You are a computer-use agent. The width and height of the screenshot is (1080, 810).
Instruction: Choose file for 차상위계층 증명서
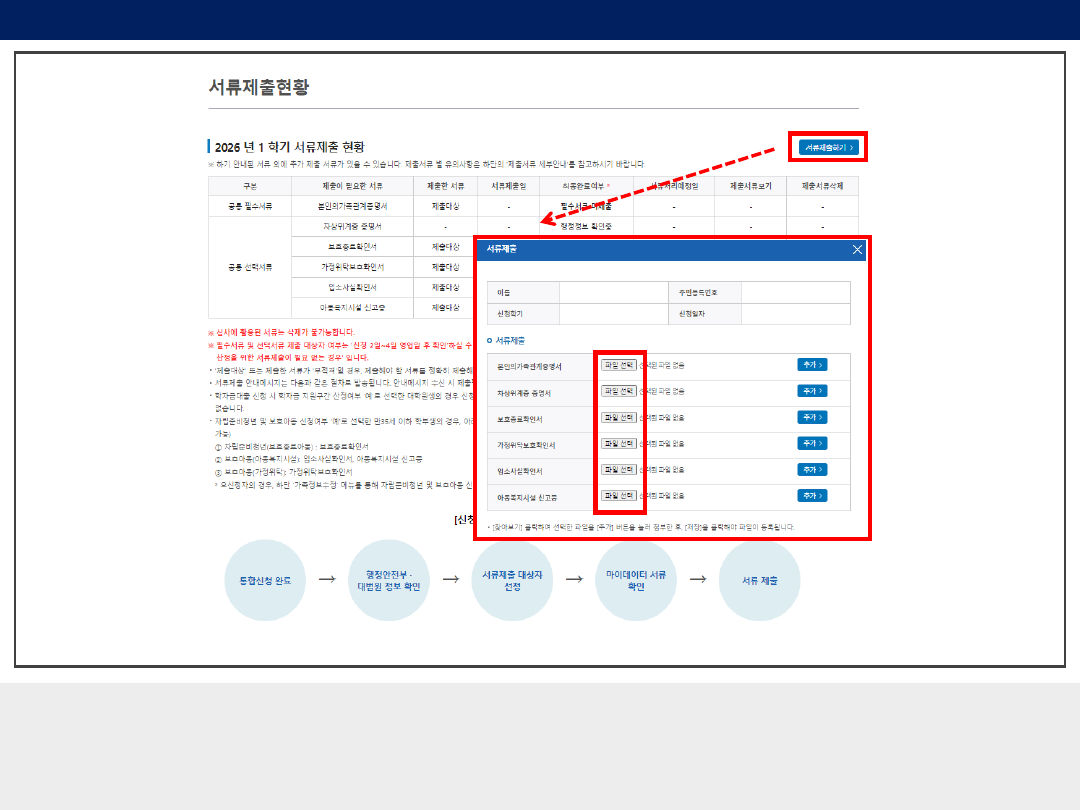618,391
